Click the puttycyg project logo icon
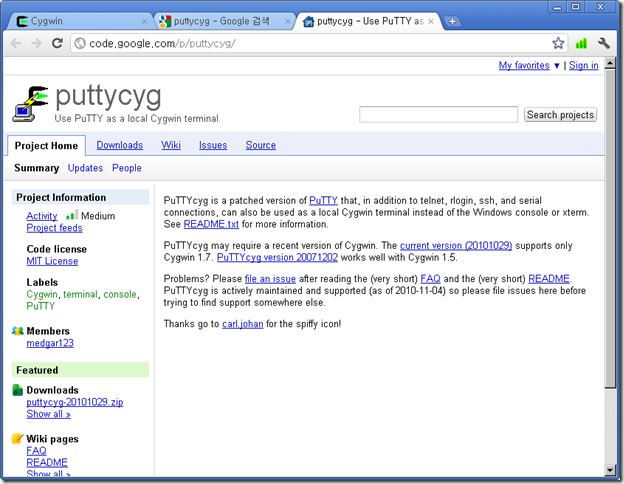624x484 pixels. pyautogui.click(x=31, y=103)
